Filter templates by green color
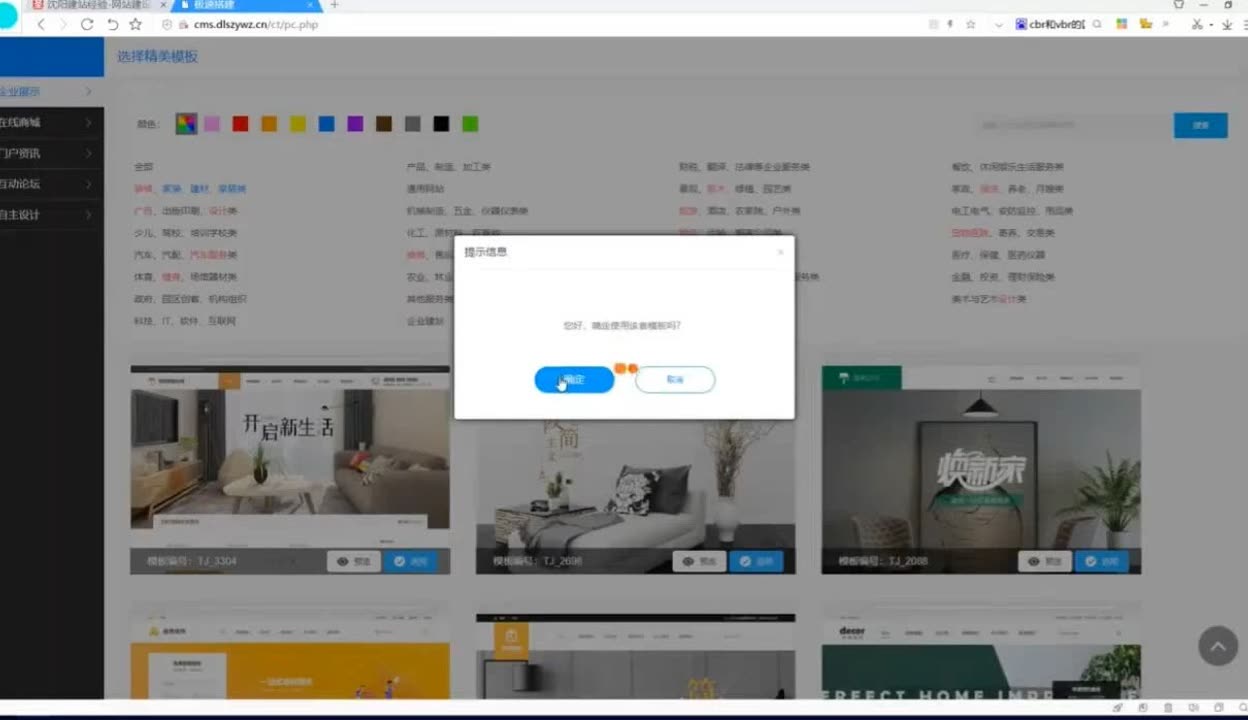 tap(470, 124)
